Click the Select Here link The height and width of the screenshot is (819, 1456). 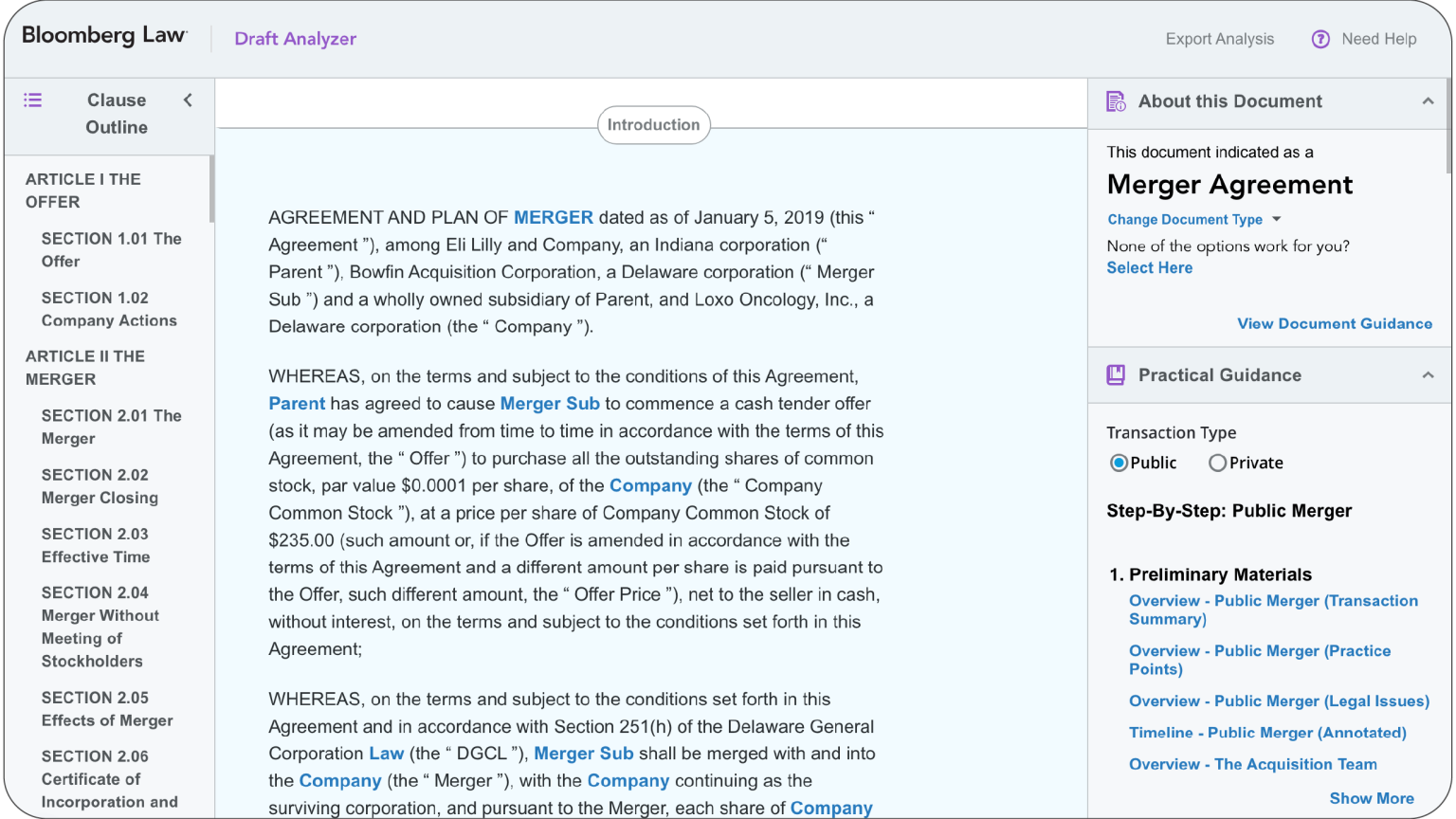coord(1150,267)
